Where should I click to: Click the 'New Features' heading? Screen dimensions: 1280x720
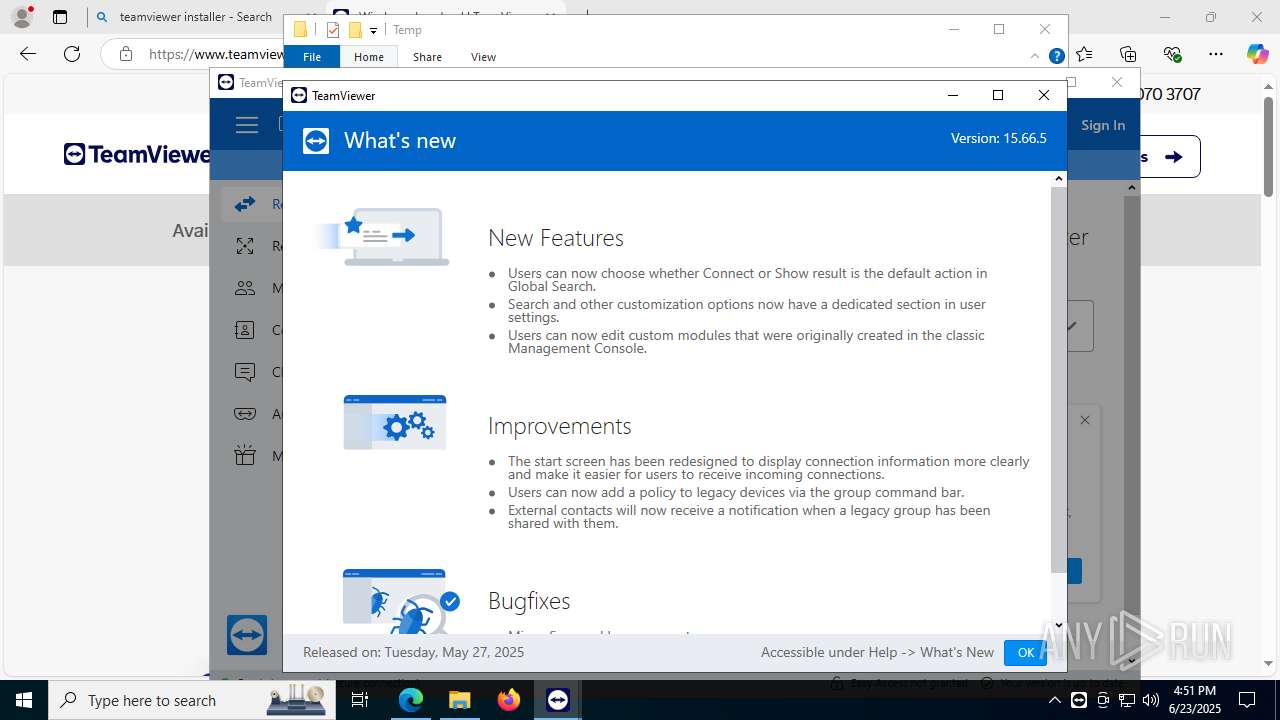pyautogui.click(x=556, y=238)
